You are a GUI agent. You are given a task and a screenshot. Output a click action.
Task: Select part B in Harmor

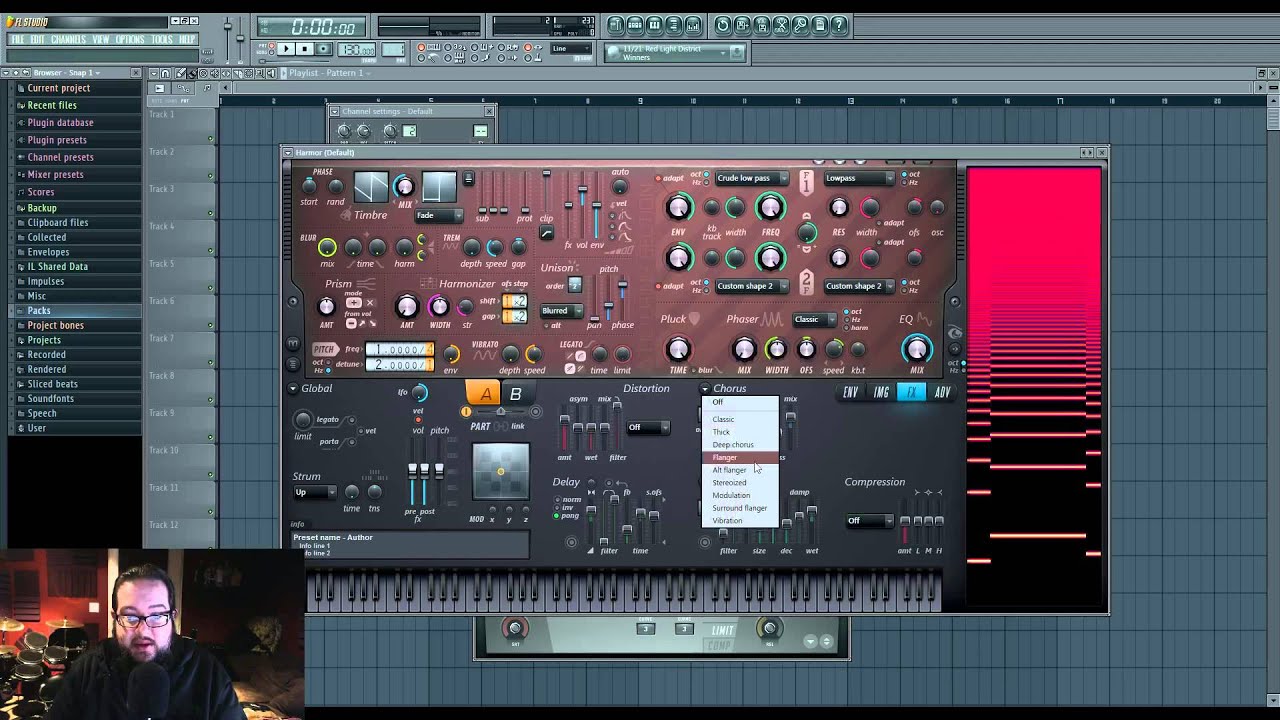click(515, 394)
